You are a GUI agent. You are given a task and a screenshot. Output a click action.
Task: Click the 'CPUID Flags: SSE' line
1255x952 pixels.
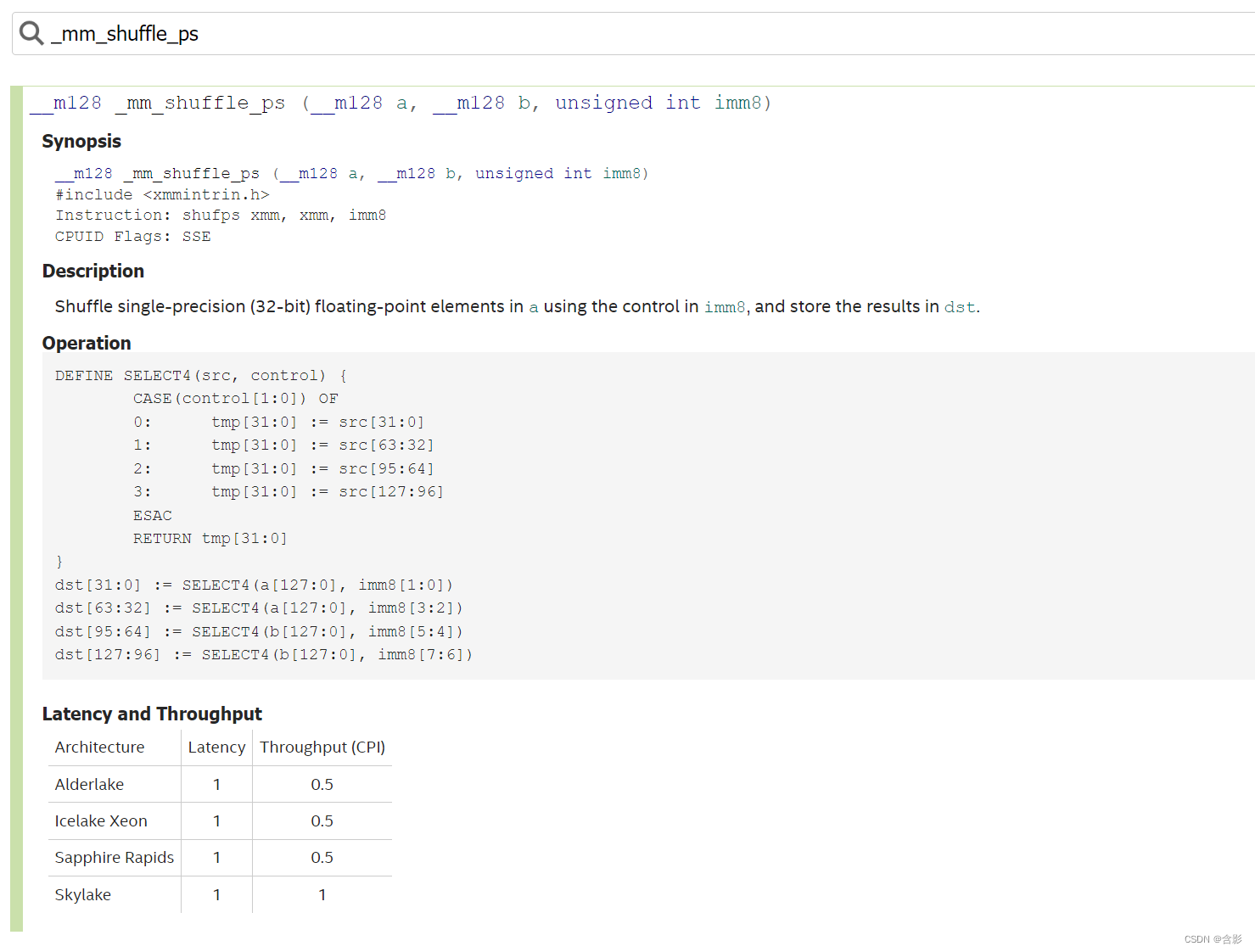(133, 237)
